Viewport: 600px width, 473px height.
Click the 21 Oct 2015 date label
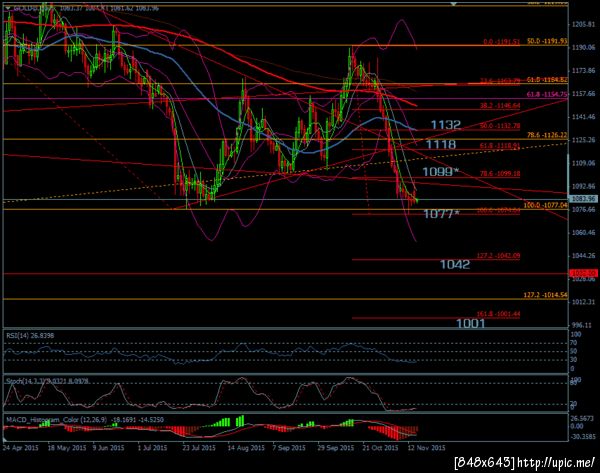380,448
